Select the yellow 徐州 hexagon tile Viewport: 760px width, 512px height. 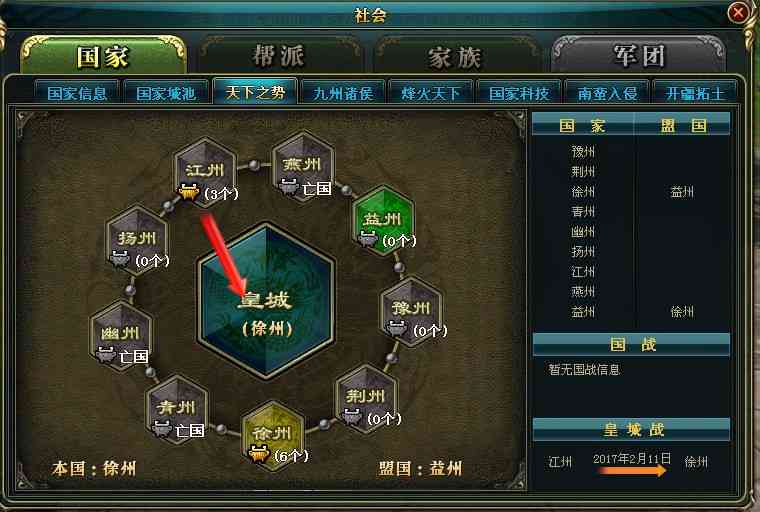(273, 435)
